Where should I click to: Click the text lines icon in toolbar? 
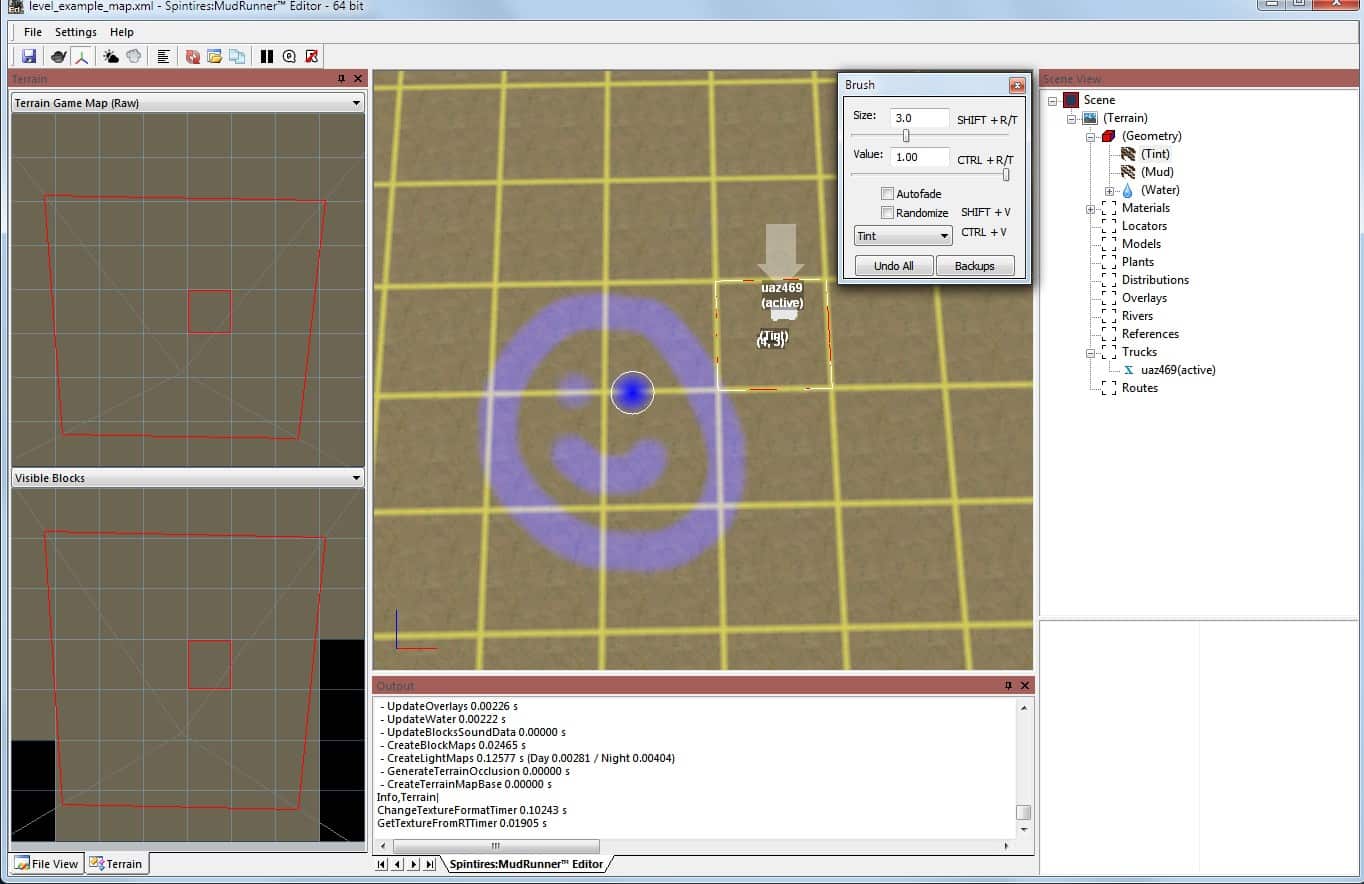pyautogui.click(x=163, y=57)
